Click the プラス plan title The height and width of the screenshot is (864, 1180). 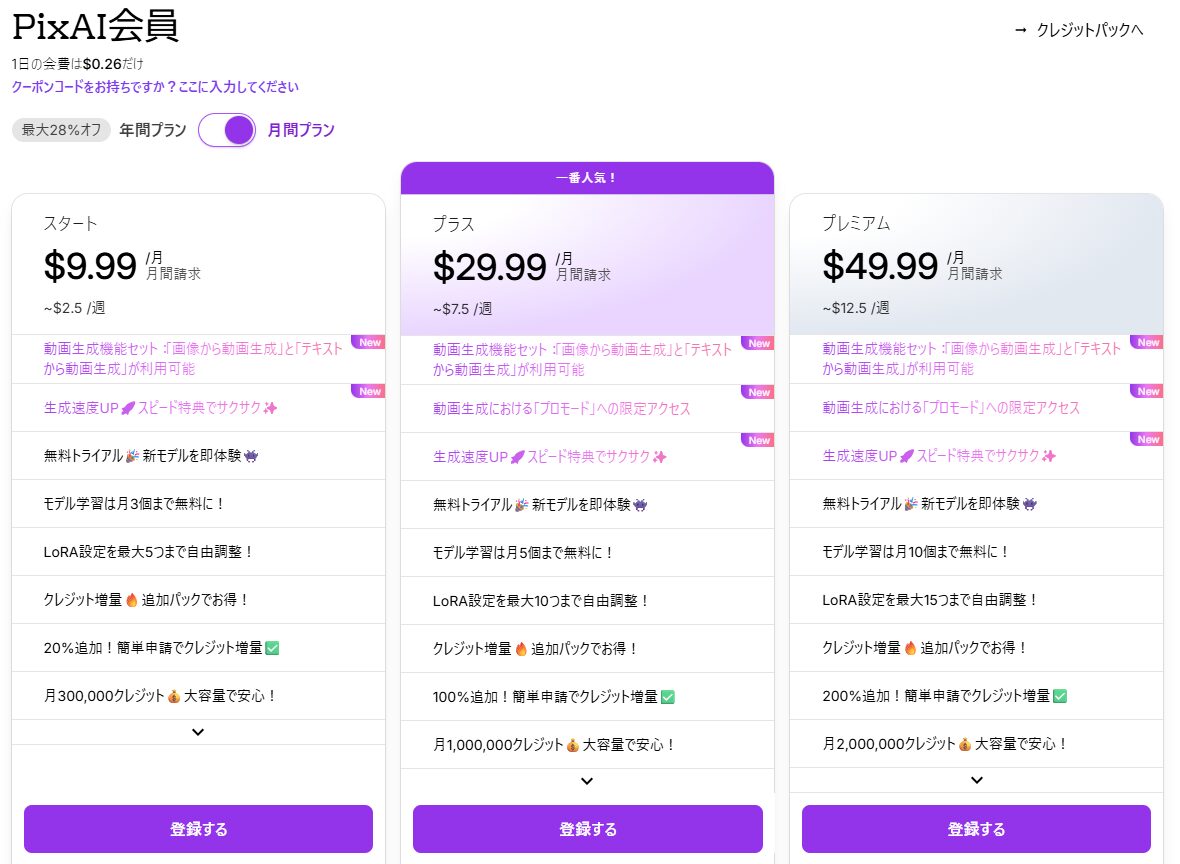(454, 224)
